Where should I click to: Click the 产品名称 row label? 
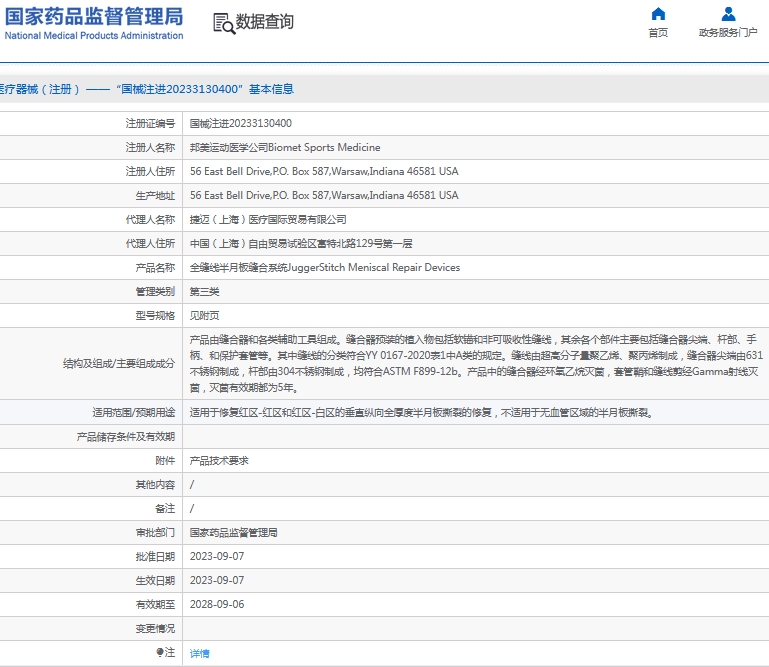coord(155,268)
